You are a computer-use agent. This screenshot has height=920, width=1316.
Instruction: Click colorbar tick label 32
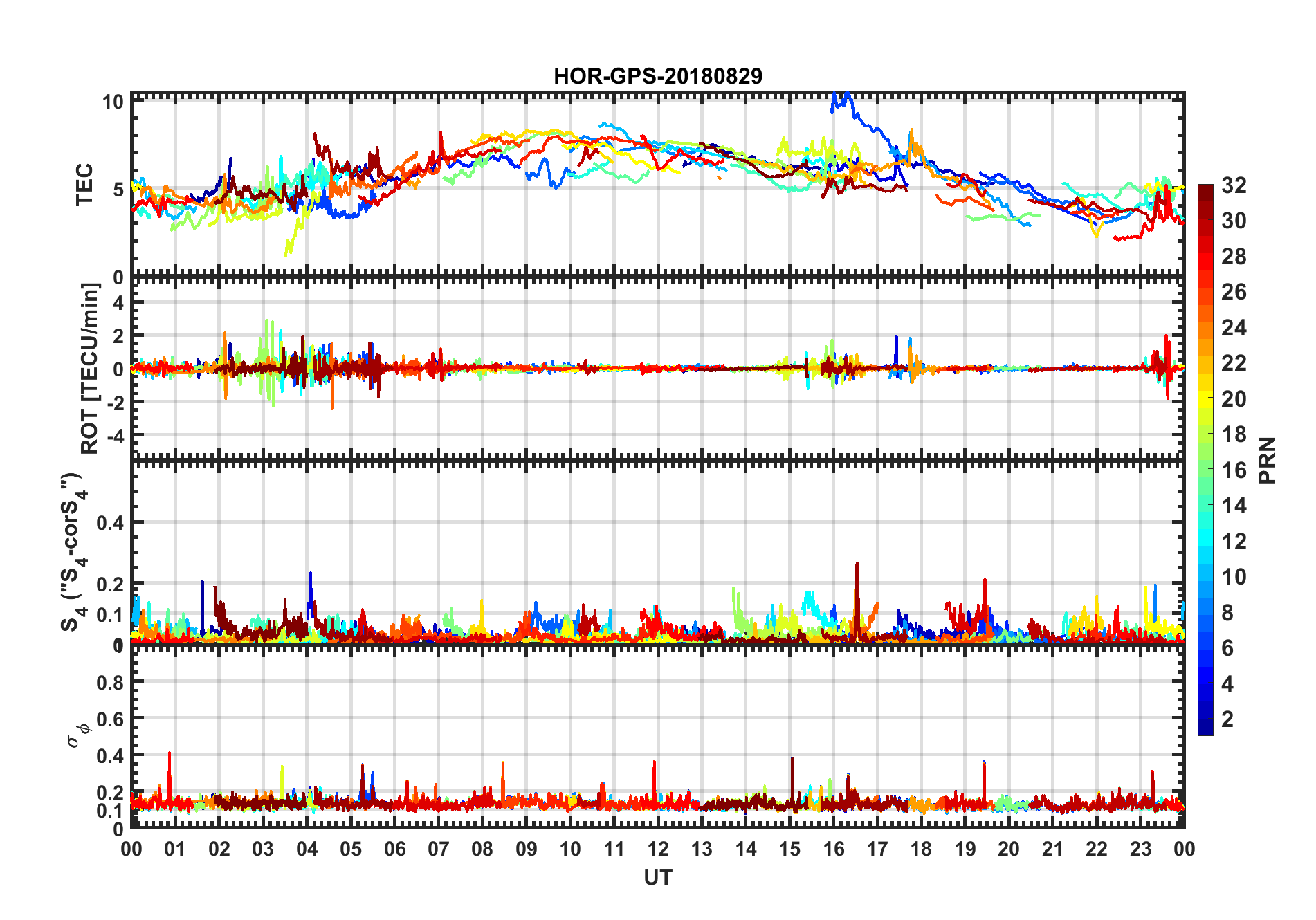[1234, 185]
